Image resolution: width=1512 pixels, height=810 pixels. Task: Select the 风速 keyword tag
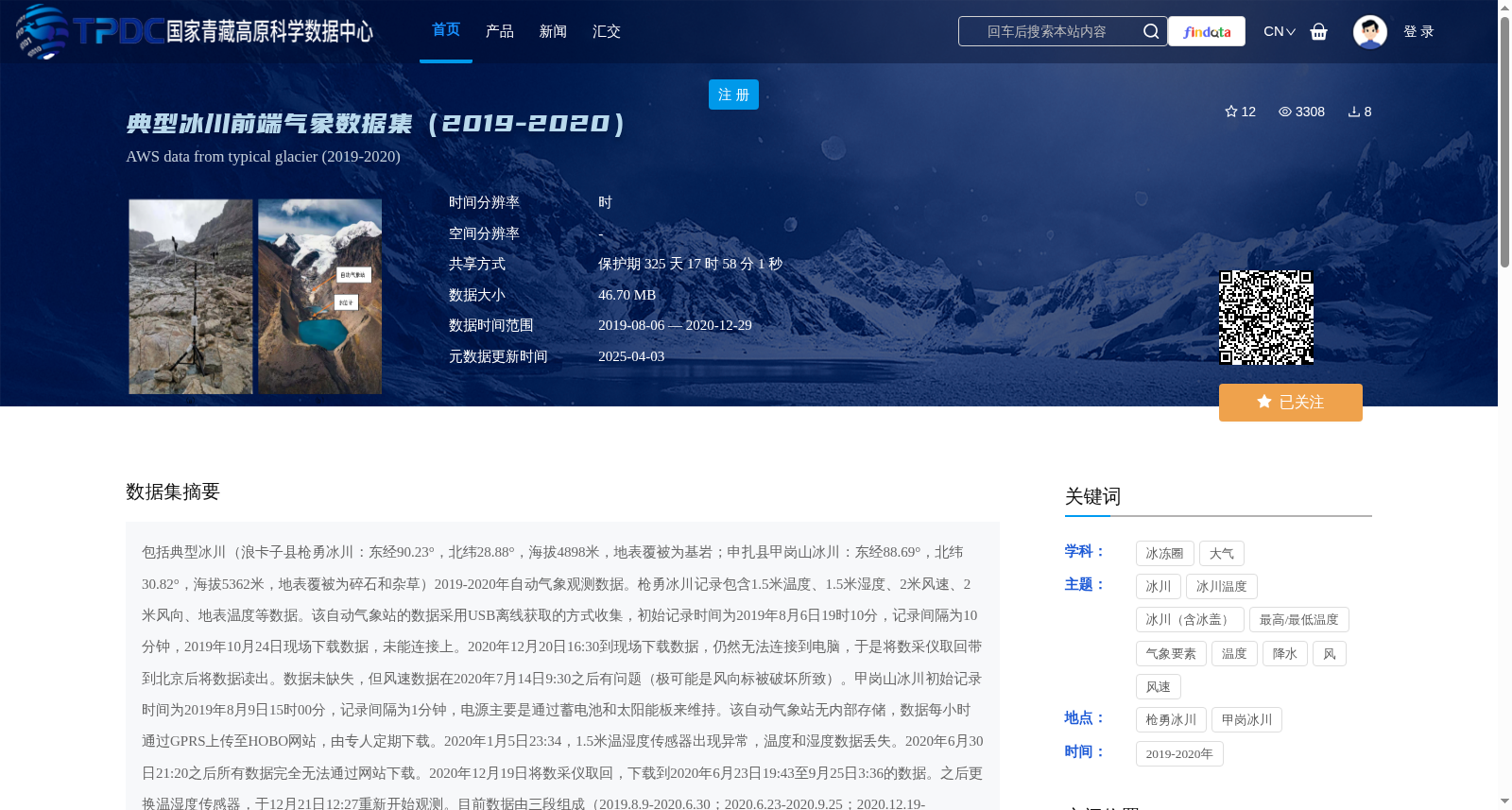point(1159,686)
